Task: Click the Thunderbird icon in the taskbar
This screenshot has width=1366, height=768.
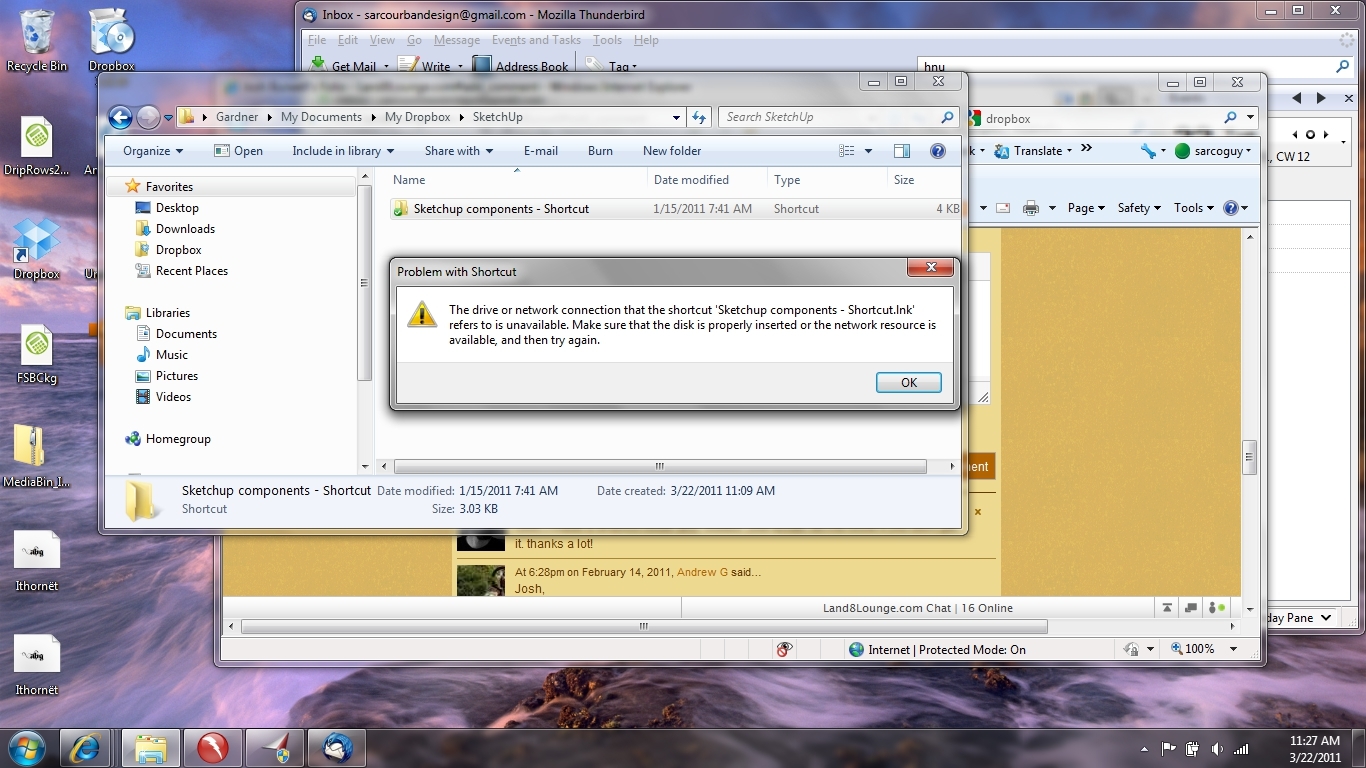Action: coord(337,748)
